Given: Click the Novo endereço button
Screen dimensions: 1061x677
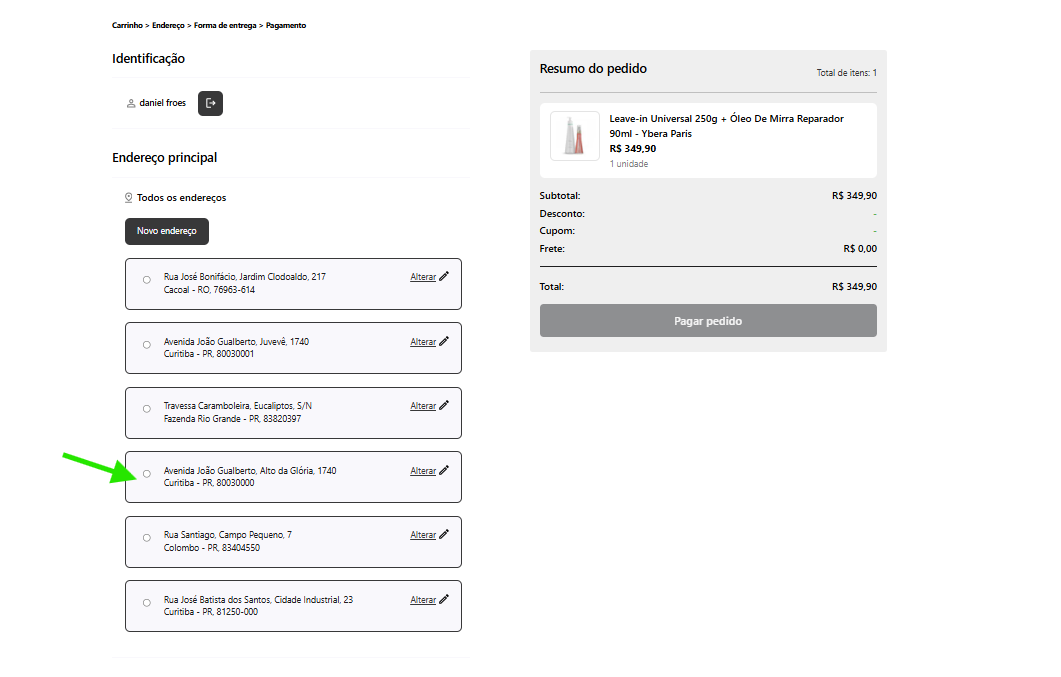Looking at the screenshot, I should click(x=167, y=231).
